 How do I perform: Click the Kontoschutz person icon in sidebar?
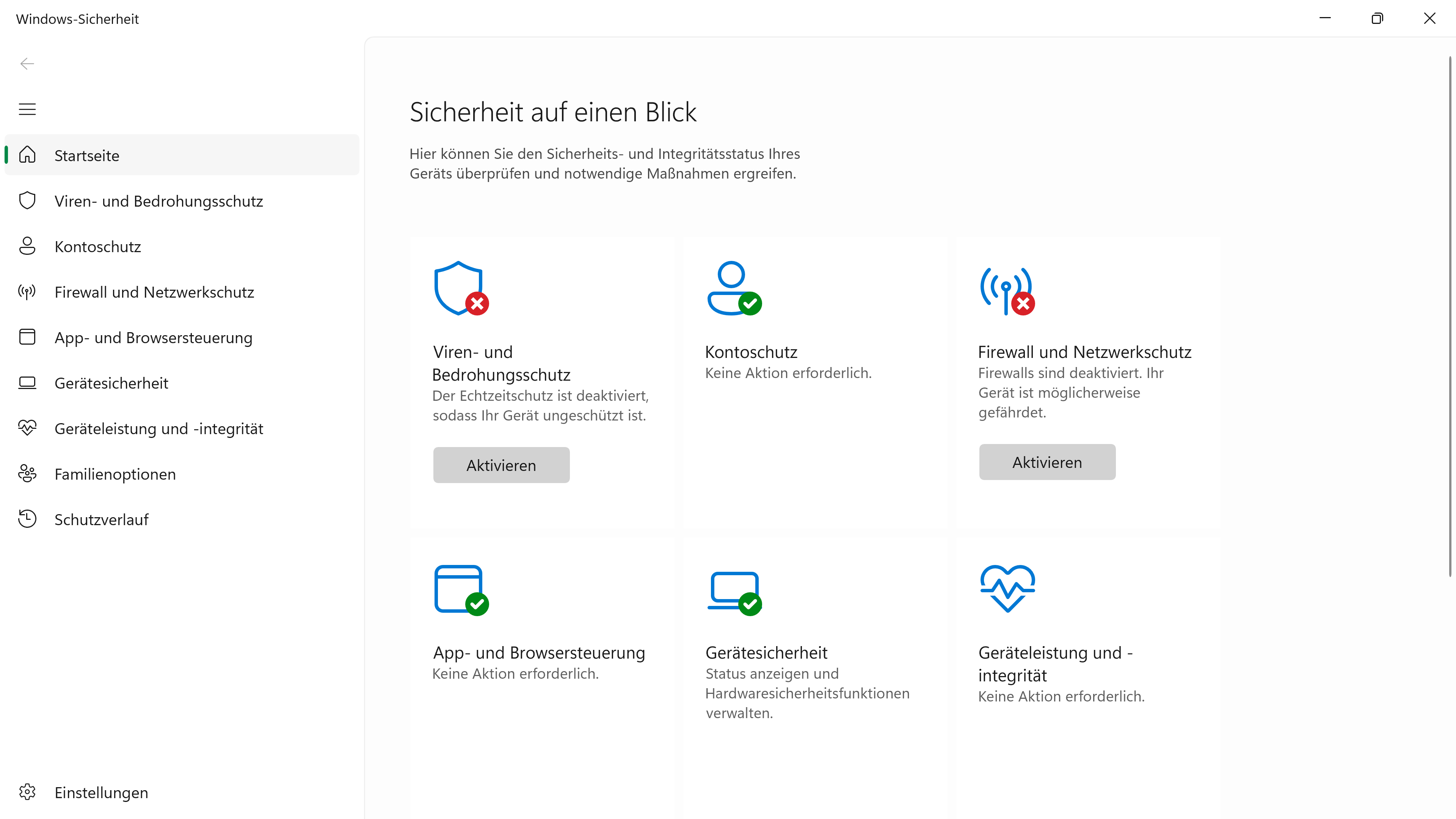pyautogui.click(x=27, y=246)
